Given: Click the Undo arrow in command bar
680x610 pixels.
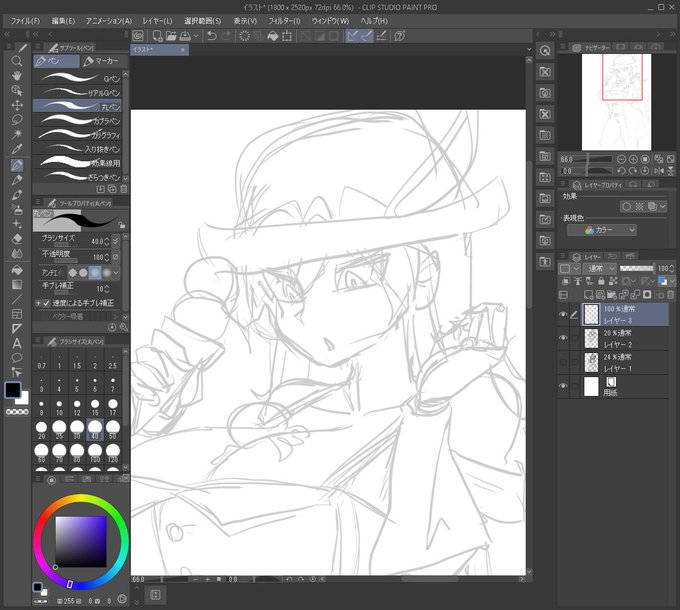Looking at the screenshot, I should (x=212, y=36).
